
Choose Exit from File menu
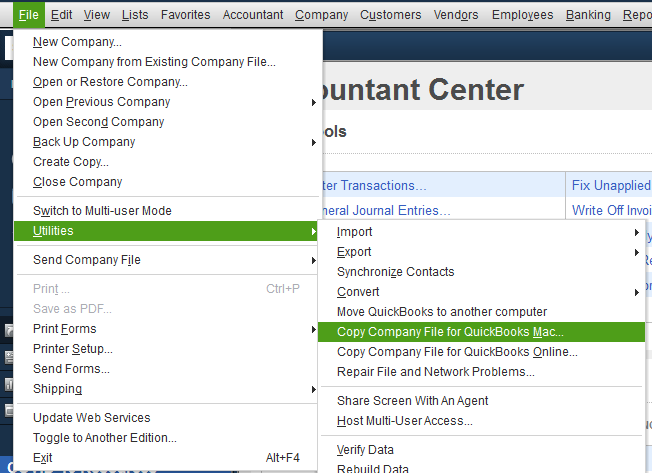tap(166, 457)
